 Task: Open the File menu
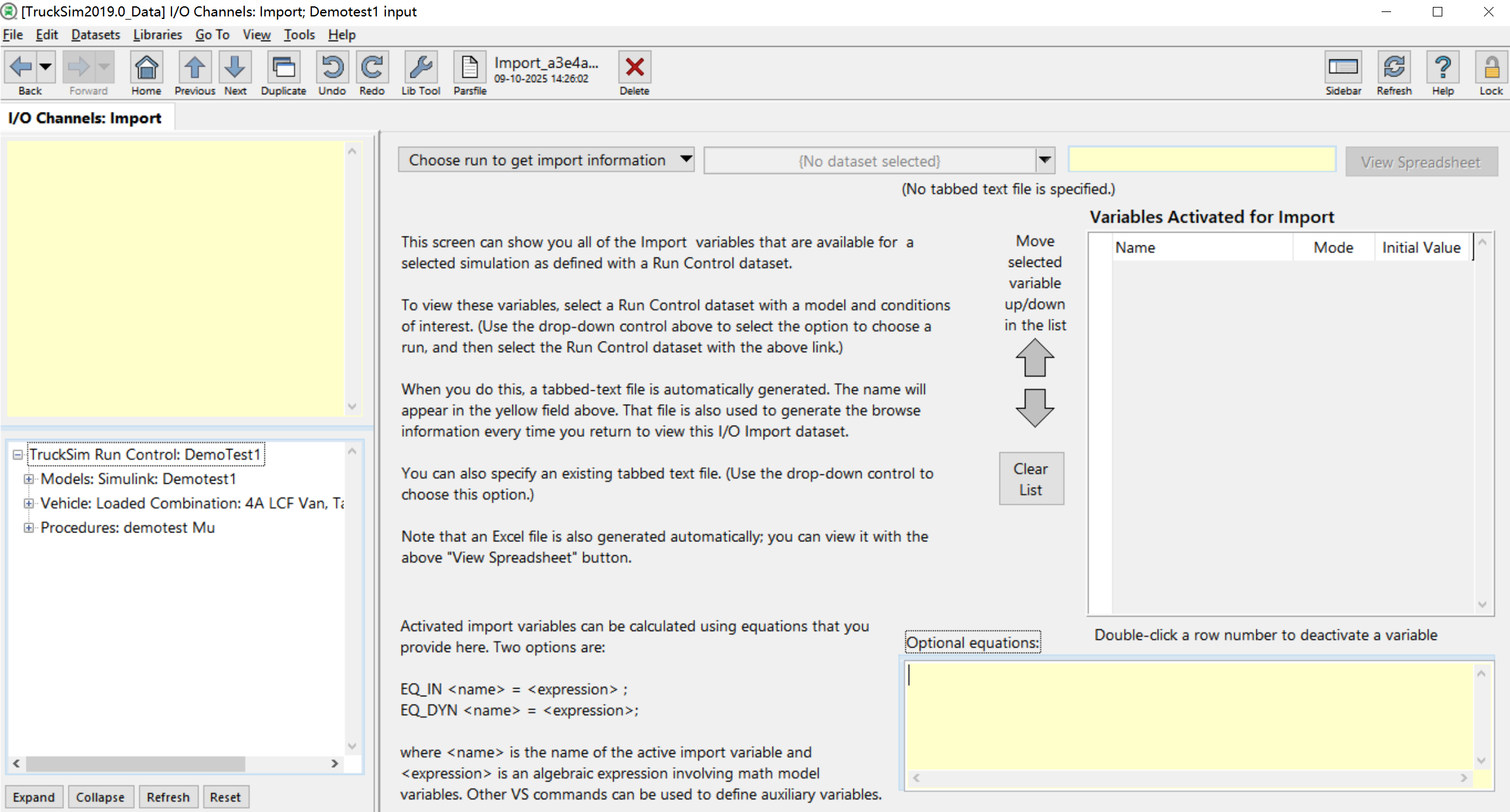pyautogui.click(x=13, y=35)
